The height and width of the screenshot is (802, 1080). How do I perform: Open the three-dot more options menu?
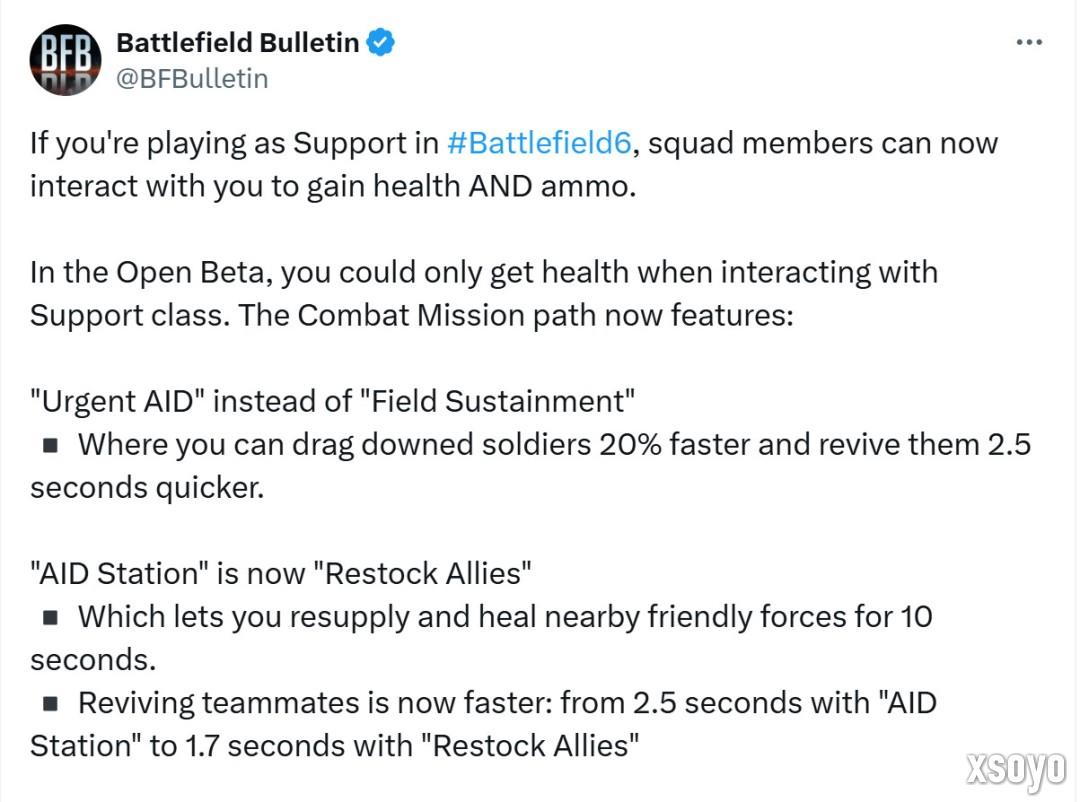1029,43
